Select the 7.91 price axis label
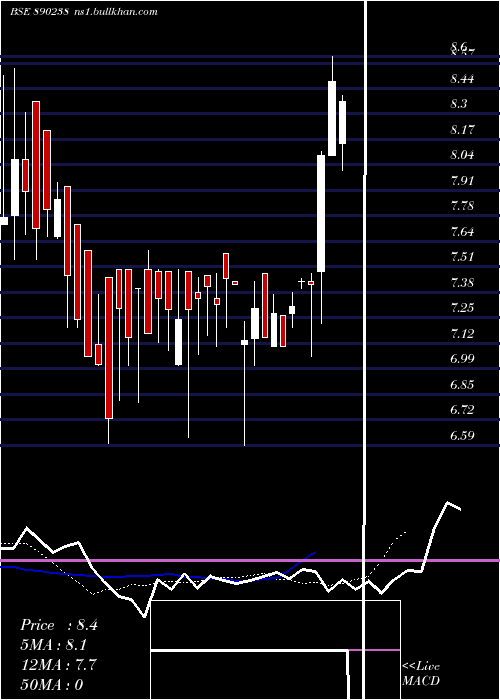Viewport: 500px width, 700px height. (462, 181)
